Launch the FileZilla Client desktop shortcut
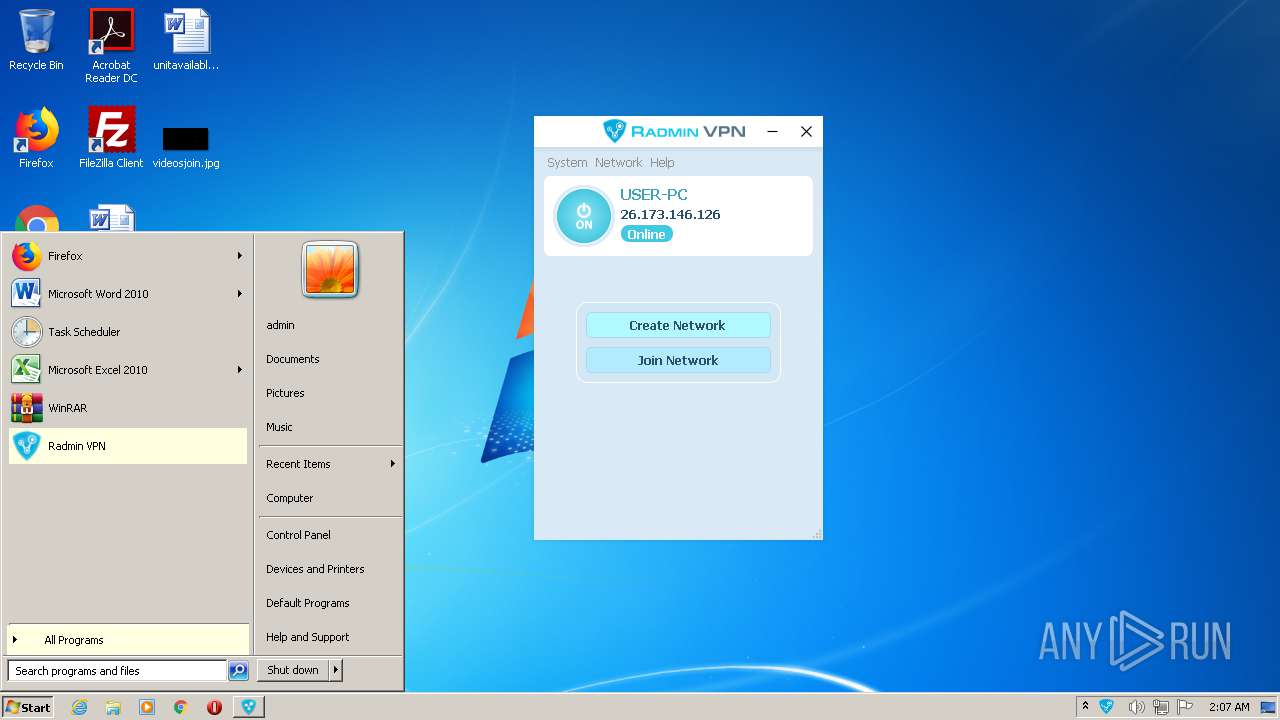This screenshot has height=720, width=1280. pos(111,138)
